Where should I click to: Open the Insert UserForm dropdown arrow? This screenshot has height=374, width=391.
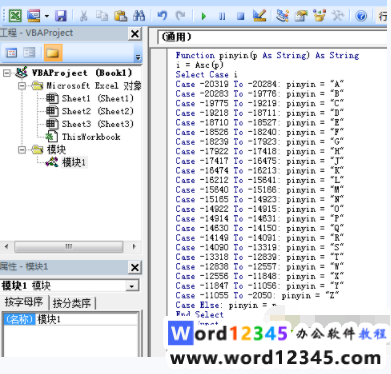tap(47, 16)
